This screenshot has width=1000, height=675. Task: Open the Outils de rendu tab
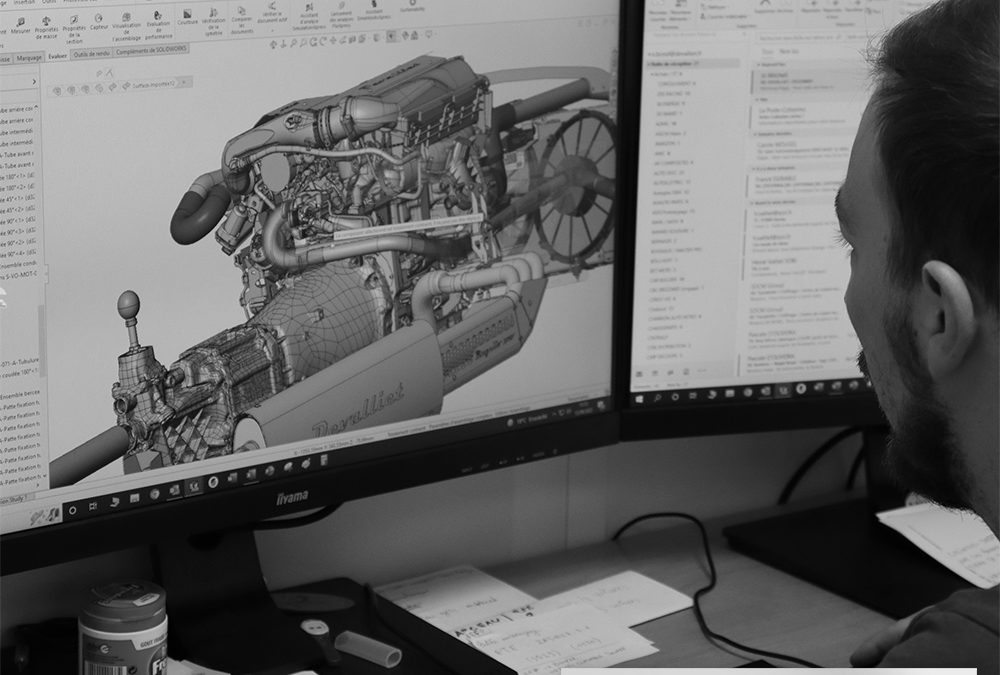pos(91,54)
